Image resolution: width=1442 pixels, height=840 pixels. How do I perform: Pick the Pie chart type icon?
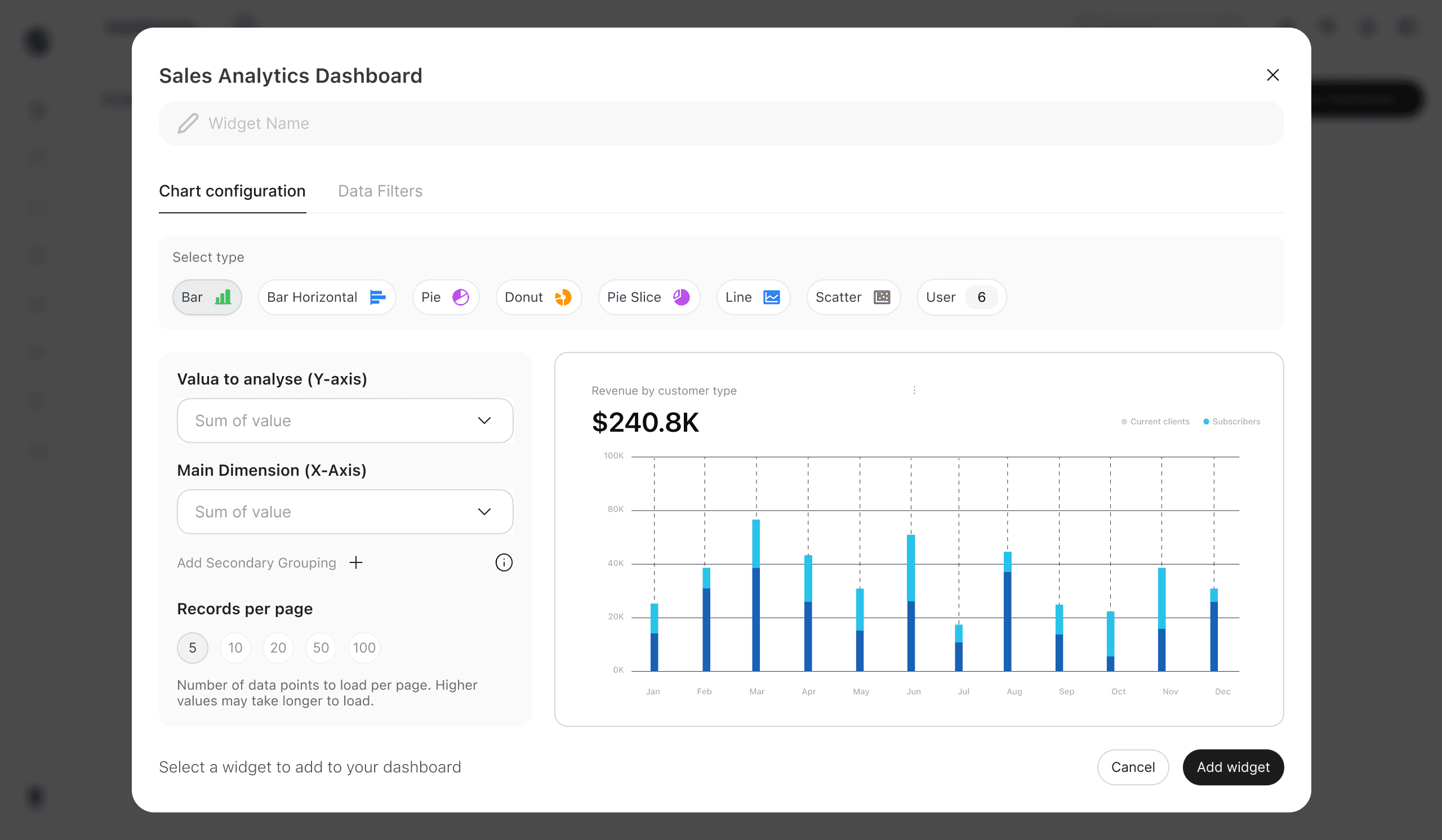[x=461, y=297]
